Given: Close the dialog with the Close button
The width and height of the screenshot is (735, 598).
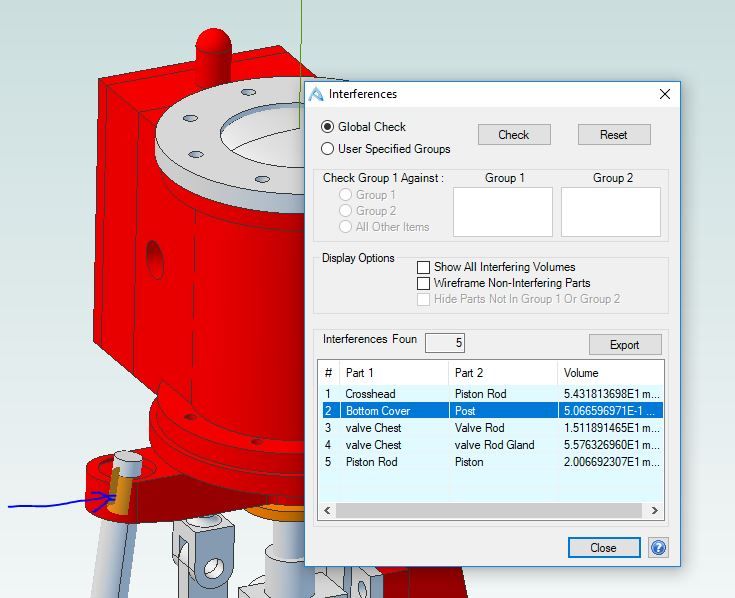Looking at the screenshot, I should 604,547.
